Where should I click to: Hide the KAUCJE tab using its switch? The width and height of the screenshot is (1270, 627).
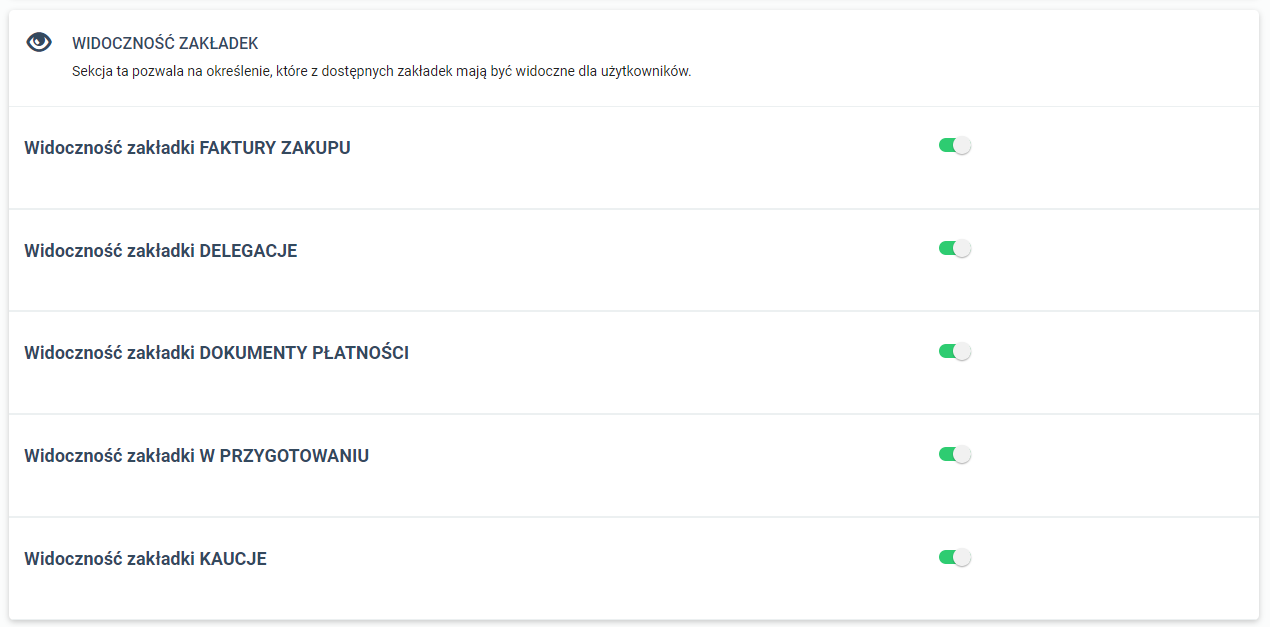click(x=955, y=558)
